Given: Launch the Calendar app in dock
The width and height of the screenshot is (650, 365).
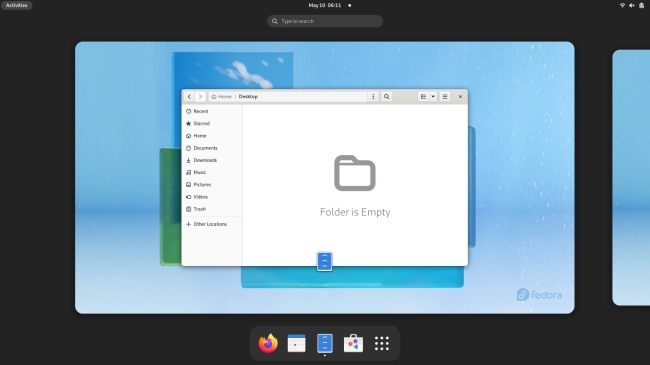Looking at the screenshot, I should tap(296, 343).
